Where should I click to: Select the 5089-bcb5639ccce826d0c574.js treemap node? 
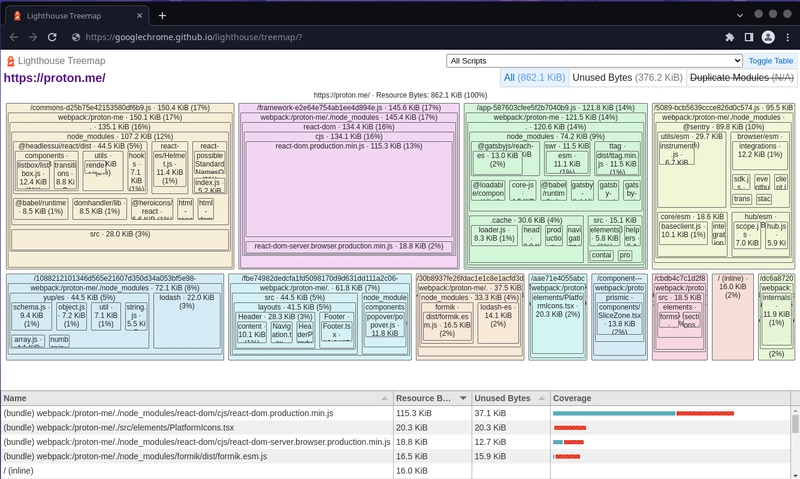pos(723,108)
